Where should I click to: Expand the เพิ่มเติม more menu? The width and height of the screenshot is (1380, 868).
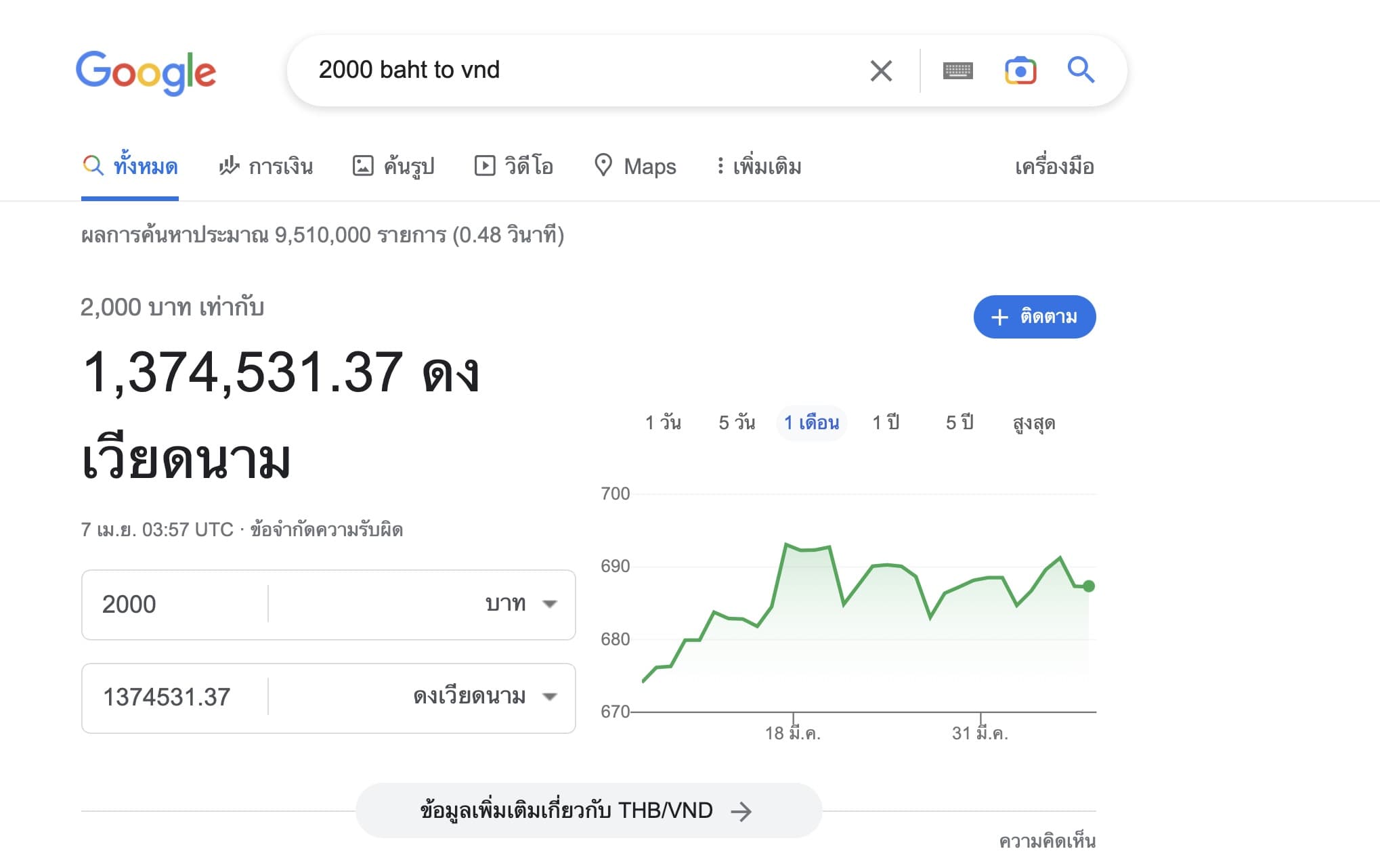coord(759,167)
